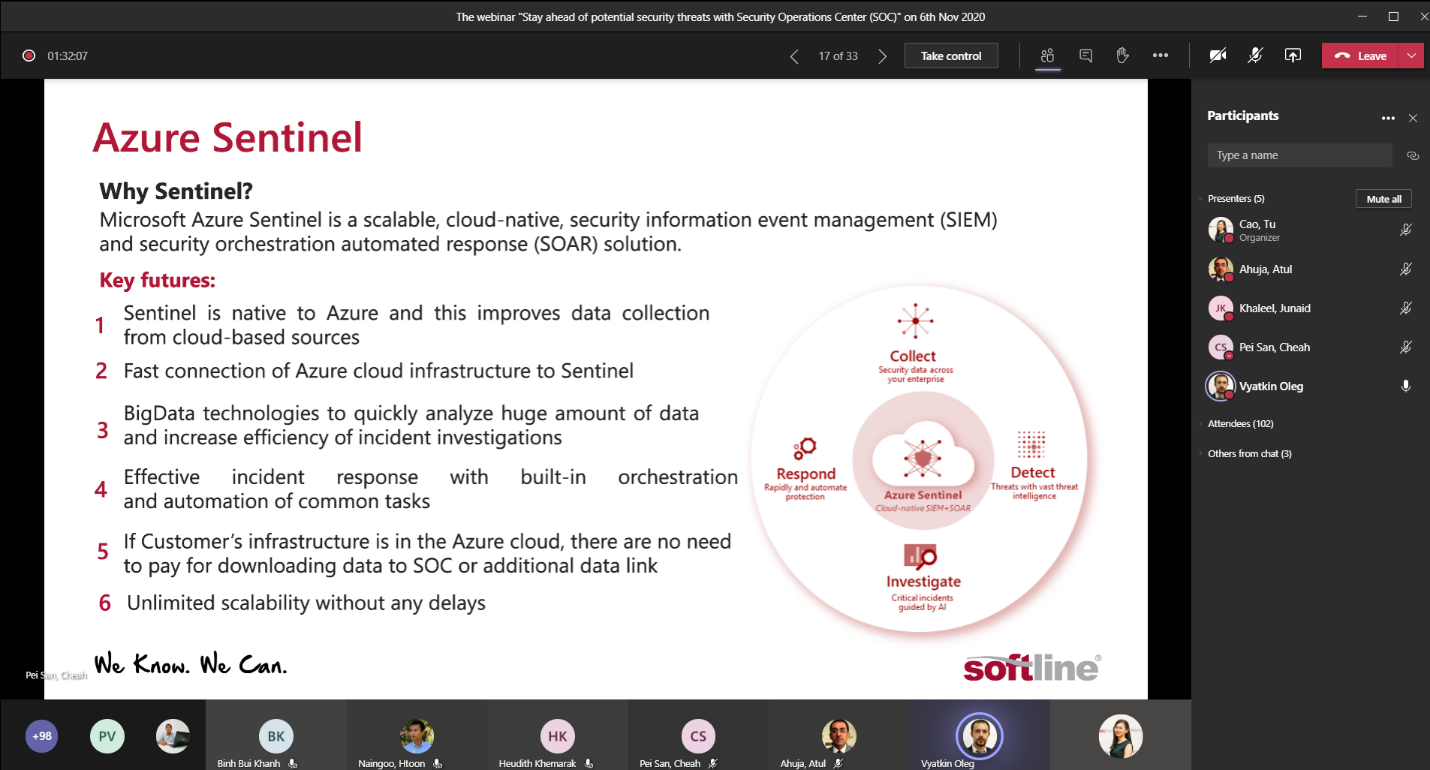Select Ahuja, Atul's tile in the bottom strip
1430x770 pixels.
click(839, 735)
